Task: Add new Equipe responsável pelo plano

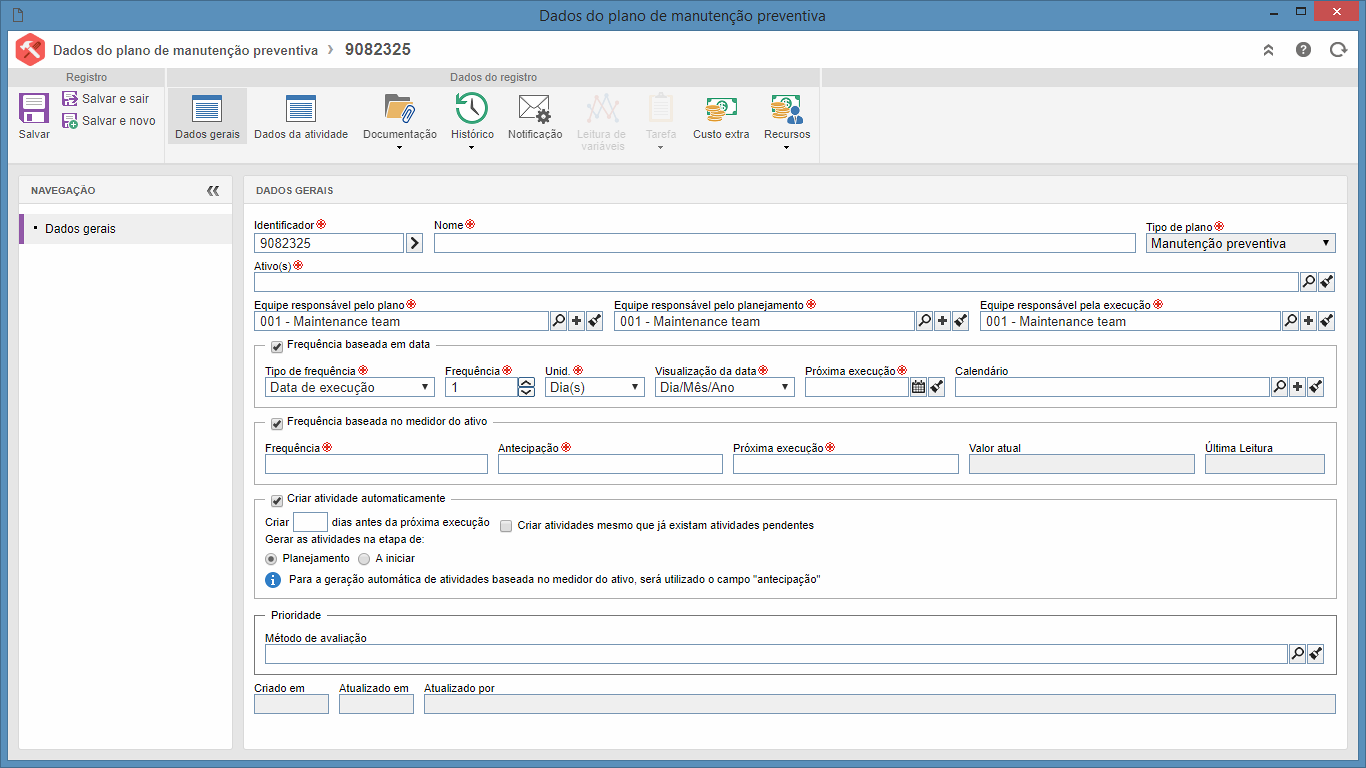Action: [577, 321]
